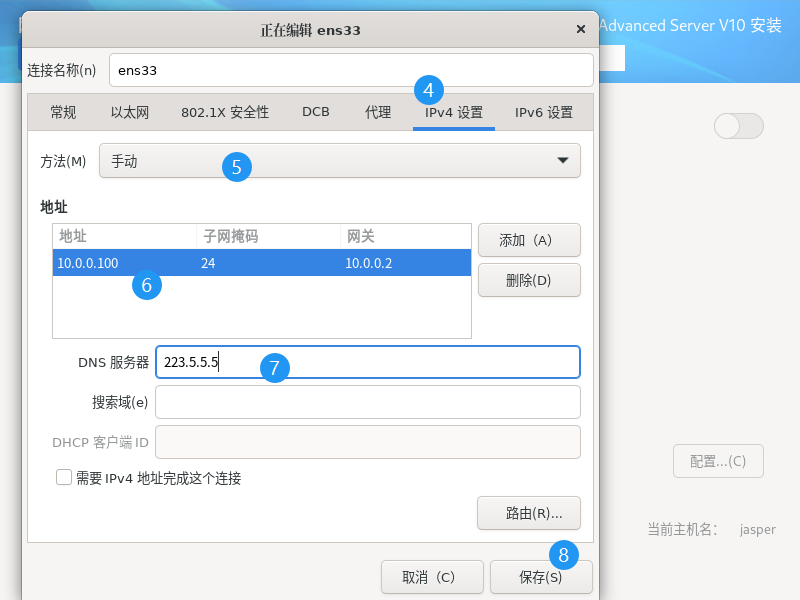Select the IPv4 设置 tab

454,112
